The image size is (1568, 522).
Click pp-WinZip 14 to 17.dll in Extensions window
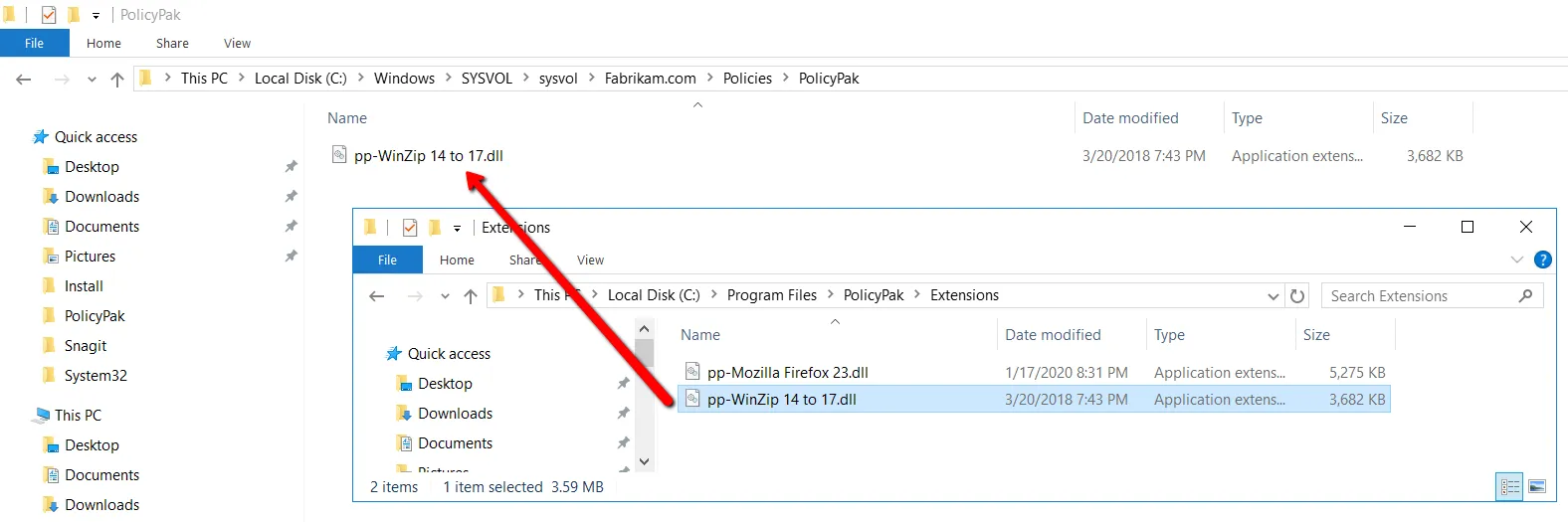point(781,400)
